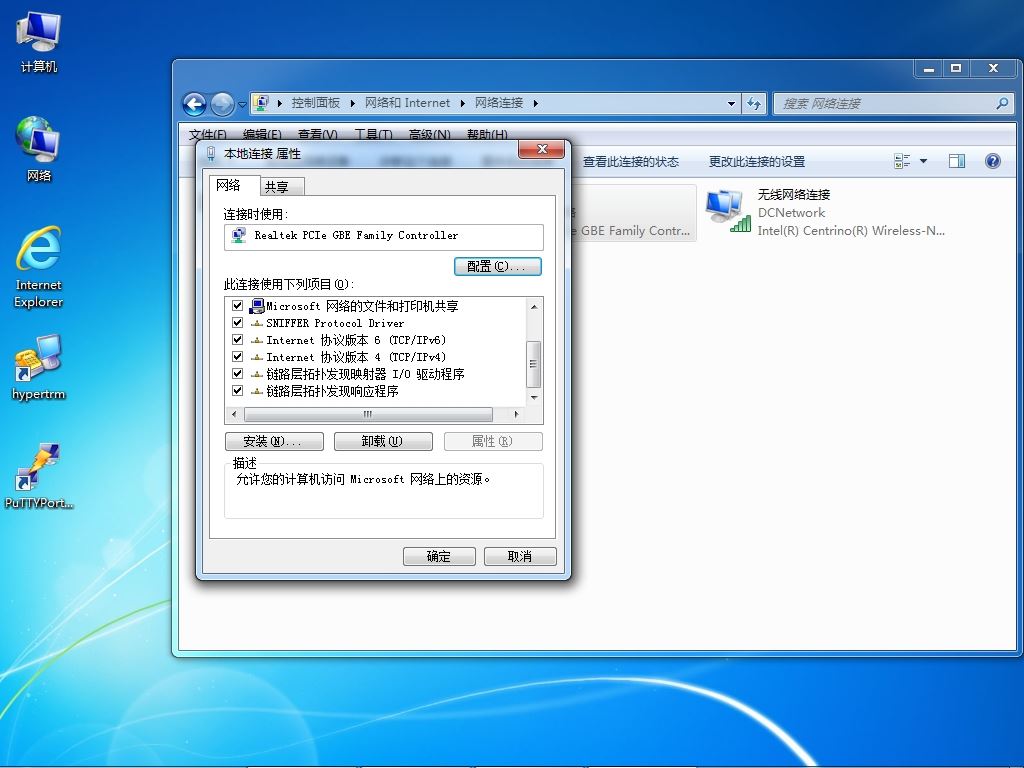This screenshot has width=1024, height=768.
Task: Click the dialog title network plug icon
Action: 211,153
